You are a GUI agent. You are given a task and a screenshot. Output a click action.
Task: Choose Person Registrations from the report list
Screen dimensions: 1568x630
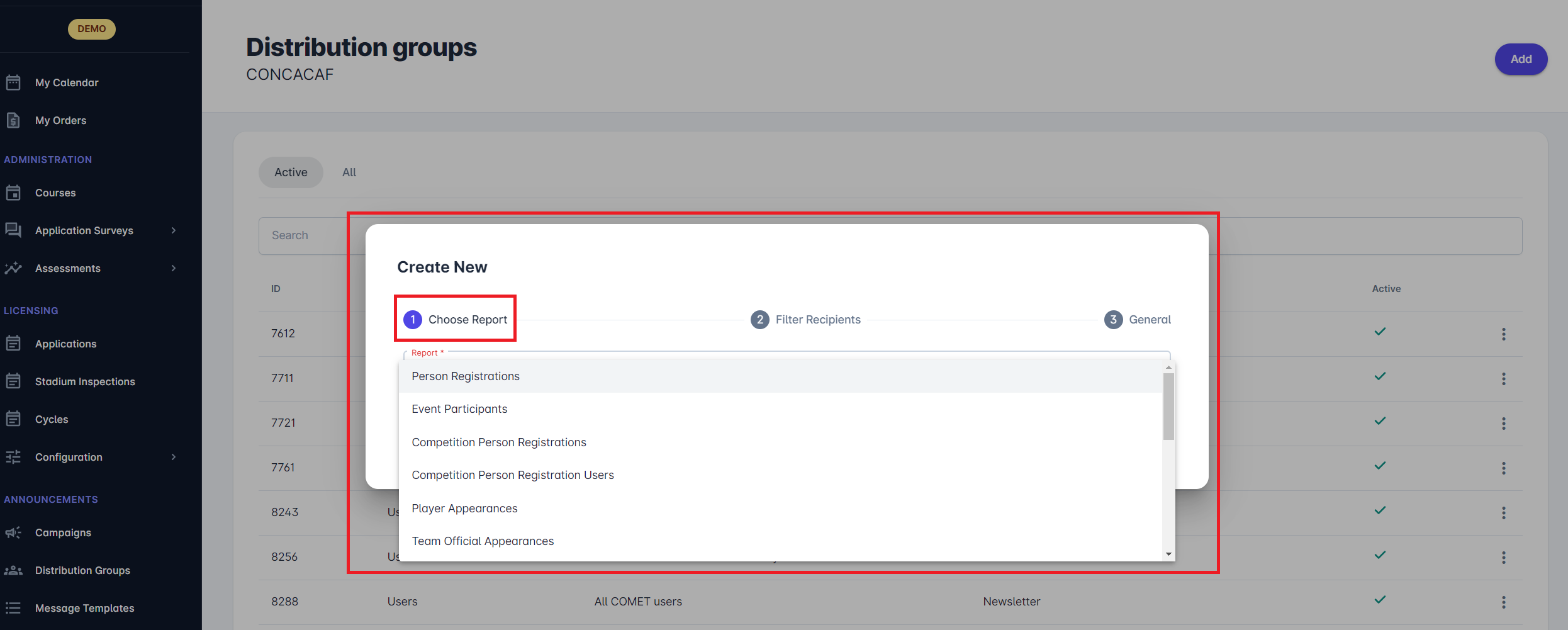point(466,376)
